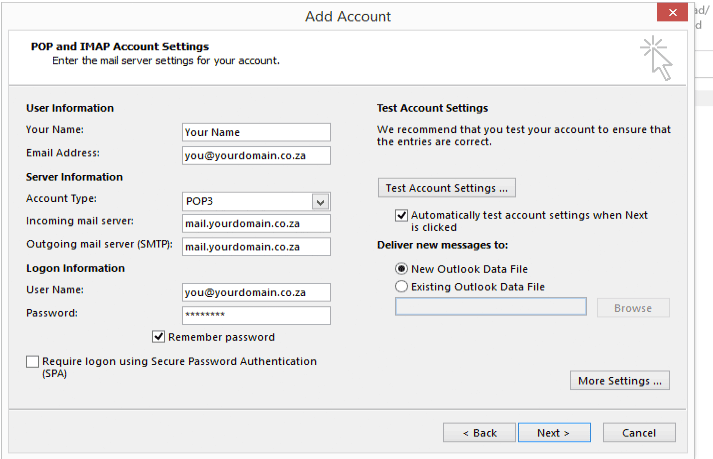Click the cursor wizard icon

pos(656,58)
